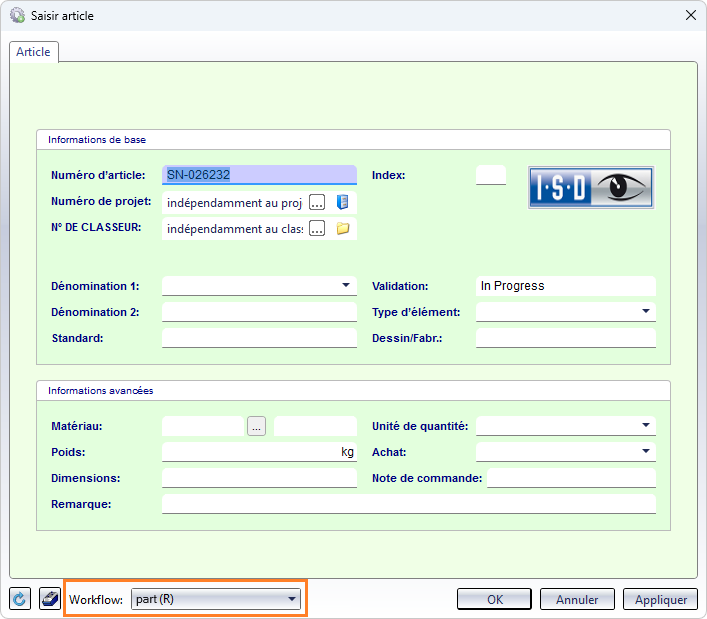The height and width of the screenshot is (619, 707).
Task: Select the Article tab
Action: (x=33, y=52)
